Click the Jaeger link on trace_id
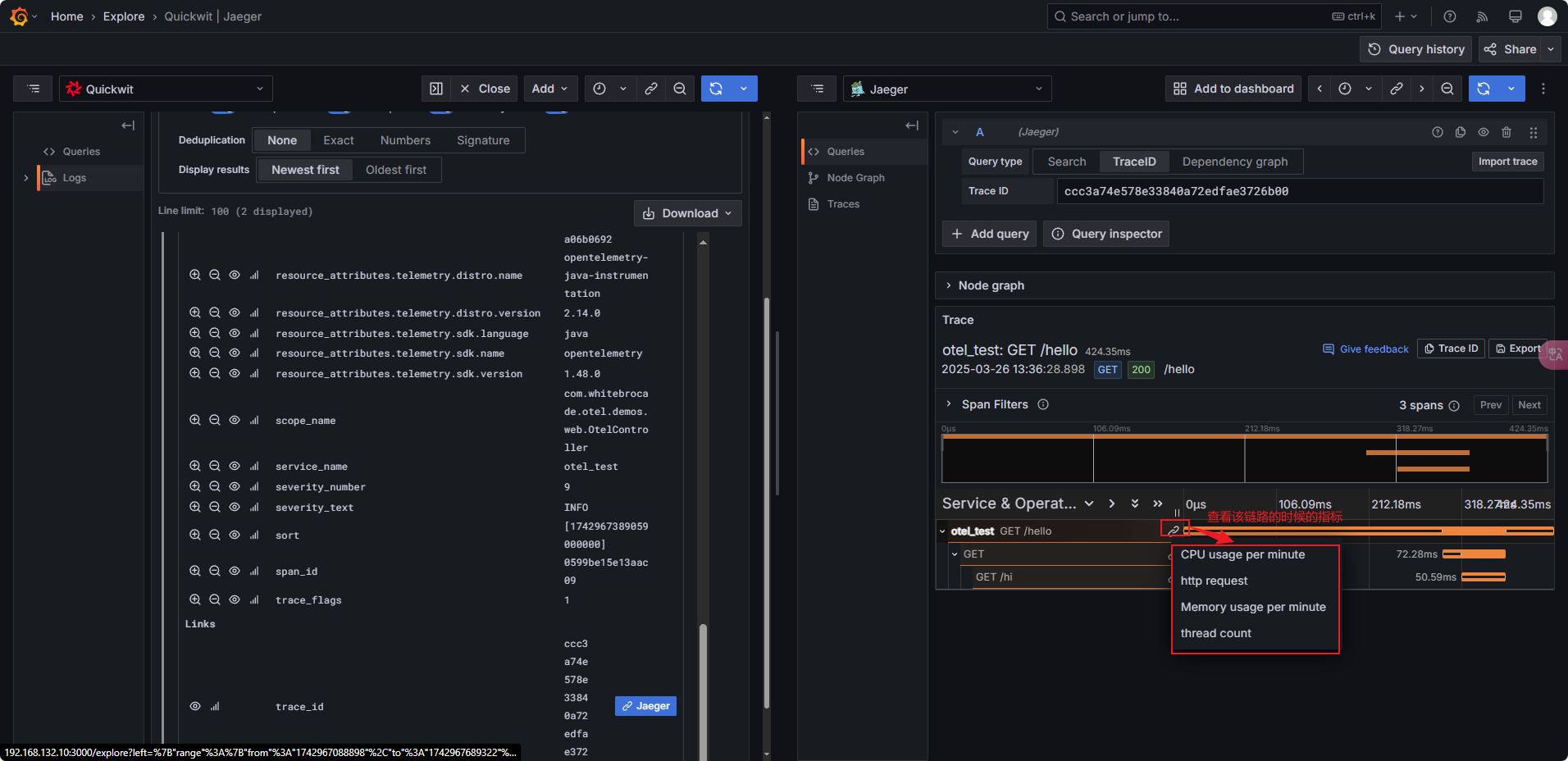This screenshot has width=1568, height=761. tap(645, 706)
